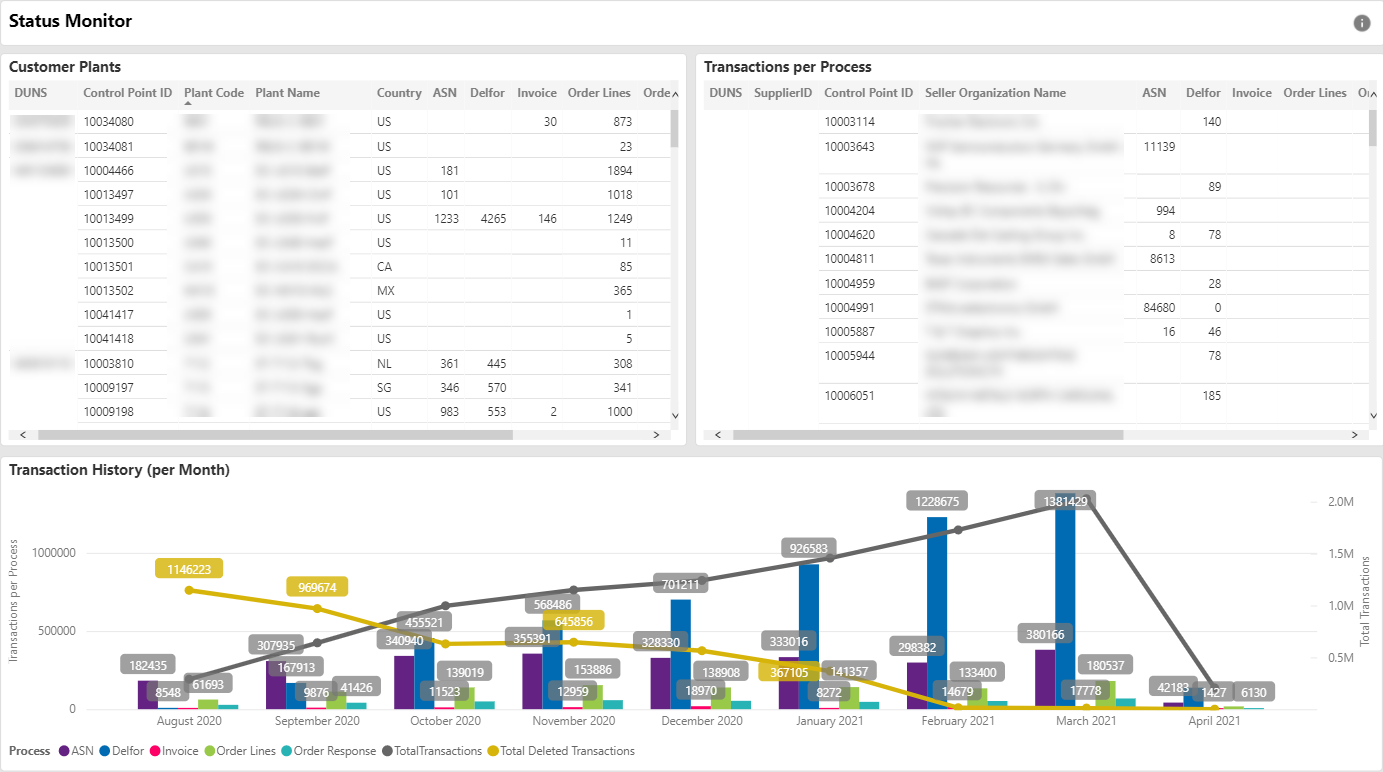Sort Customer Plants by Order Lines column
1383x772 pixels.
point(599,93)
